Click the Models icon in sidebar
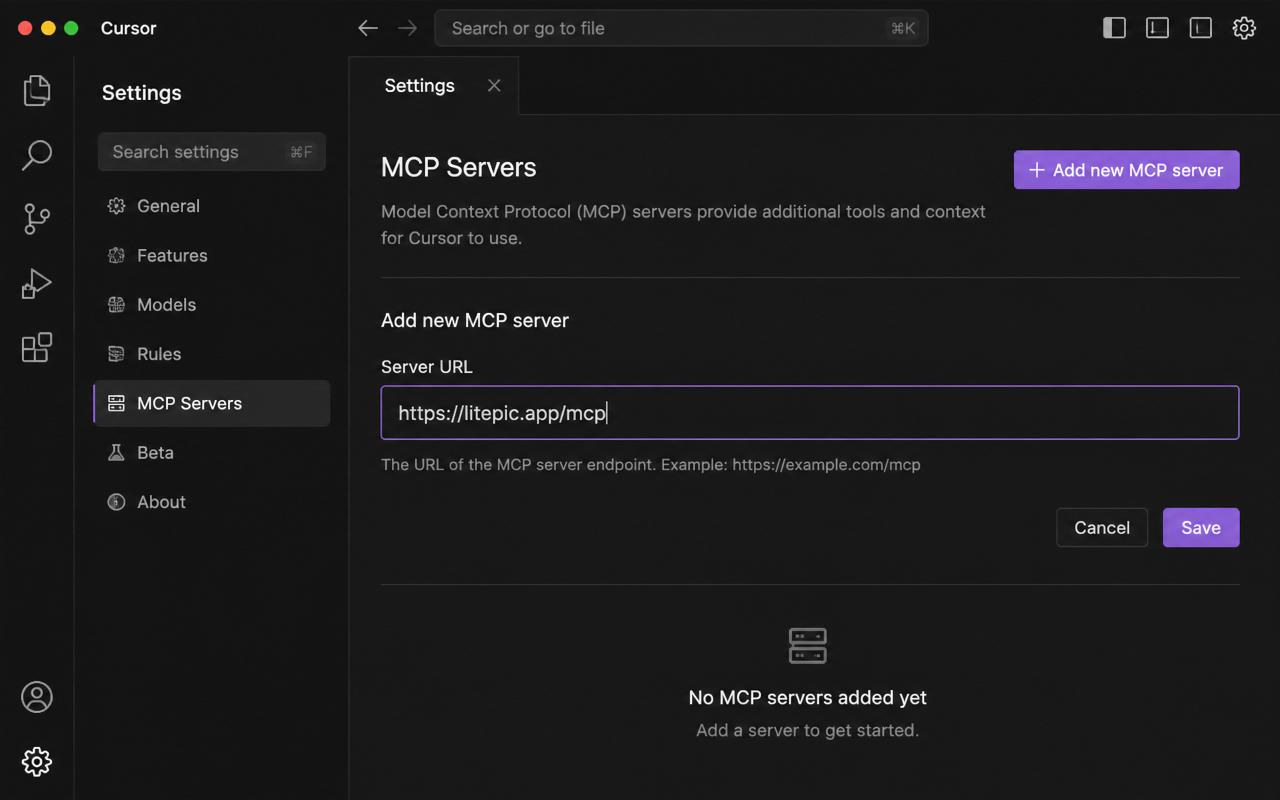Image resolution: width=1280 pixels, height=800 pixels. point(116,305)
